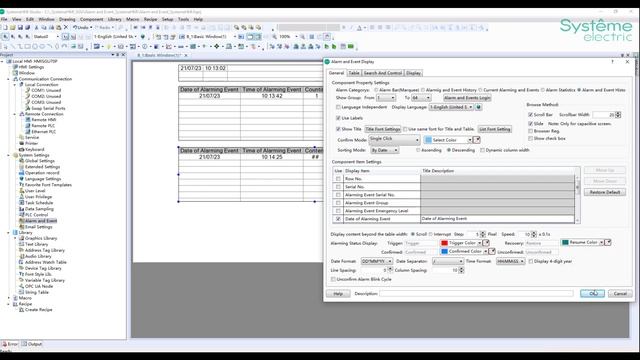
Task: Open the Time Format dropdown
Action: click(x=510, y=261)
